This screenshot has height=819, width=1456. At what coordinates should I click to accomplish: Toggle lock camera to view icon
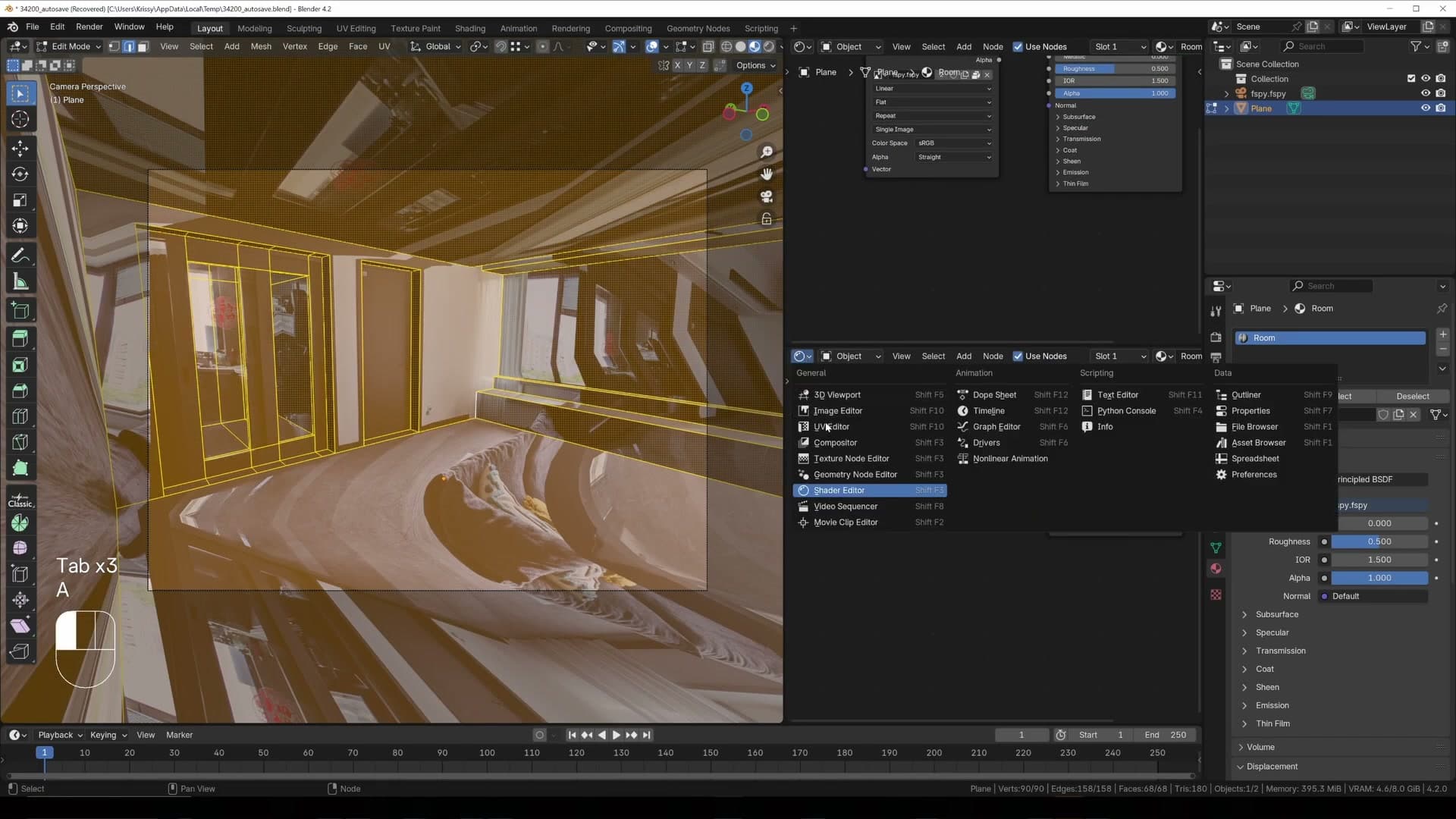(x=767, y=219)
